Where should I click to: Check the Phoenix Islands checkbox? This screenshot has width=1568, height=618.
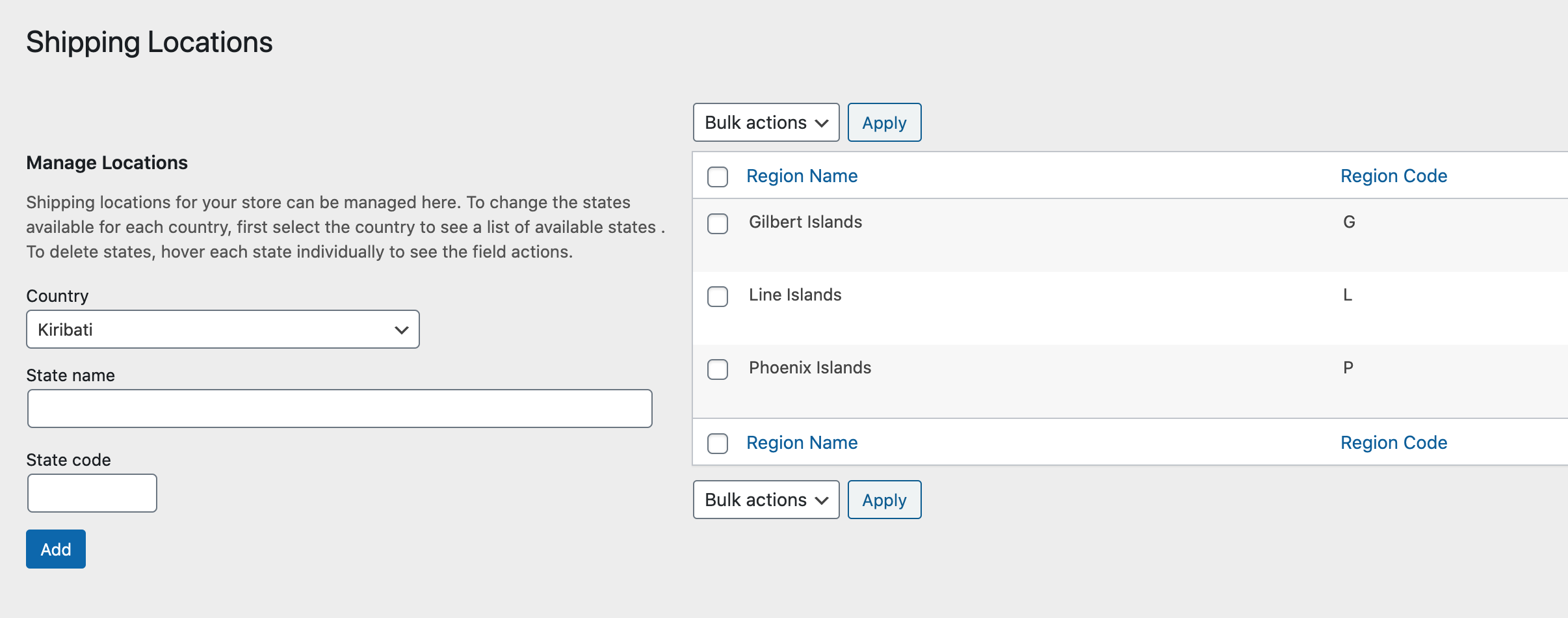717,369
